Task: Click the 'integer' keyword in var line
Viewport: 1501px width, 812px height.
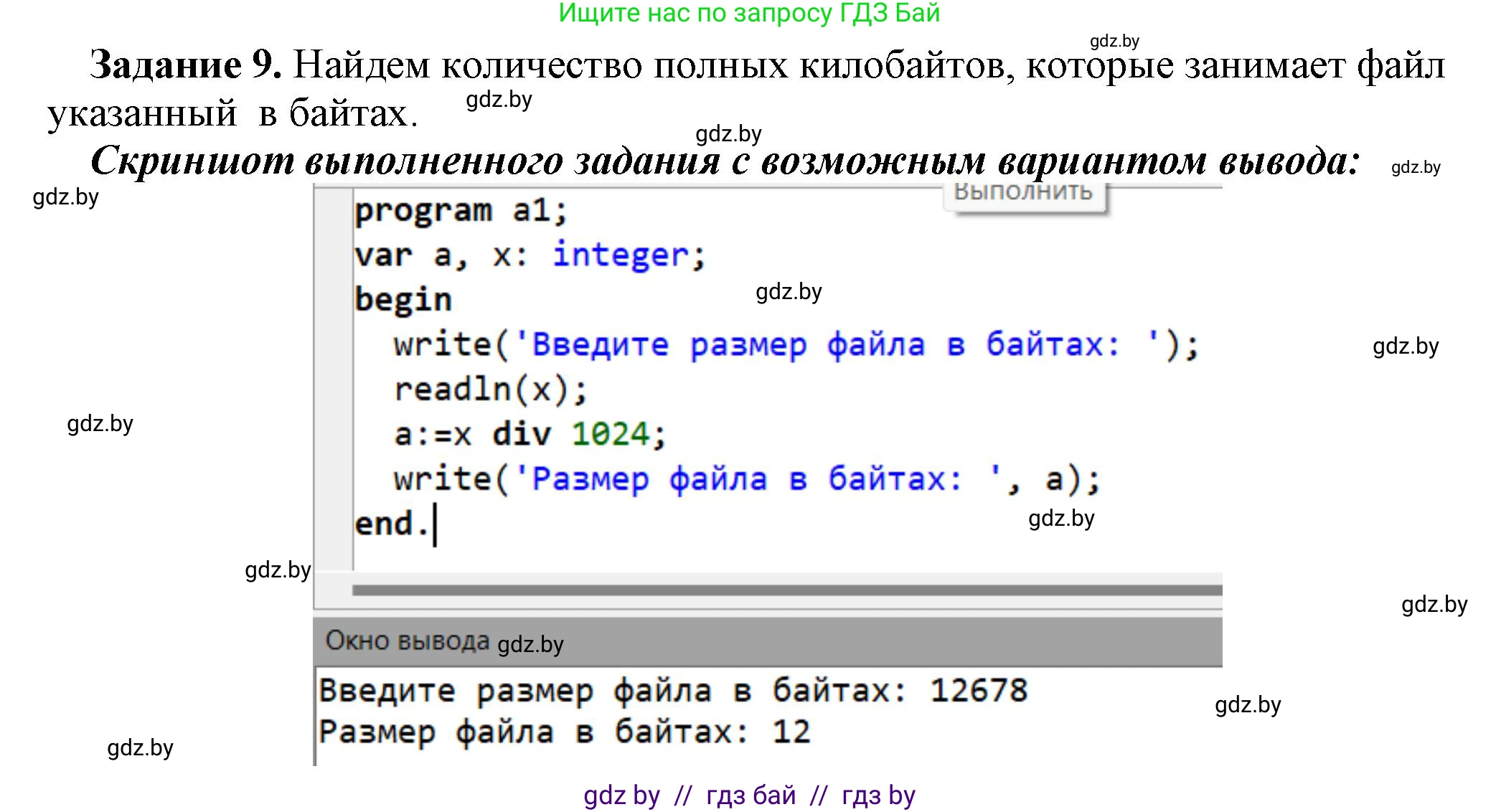Action: pyautogui.click(x=620, y=255)
